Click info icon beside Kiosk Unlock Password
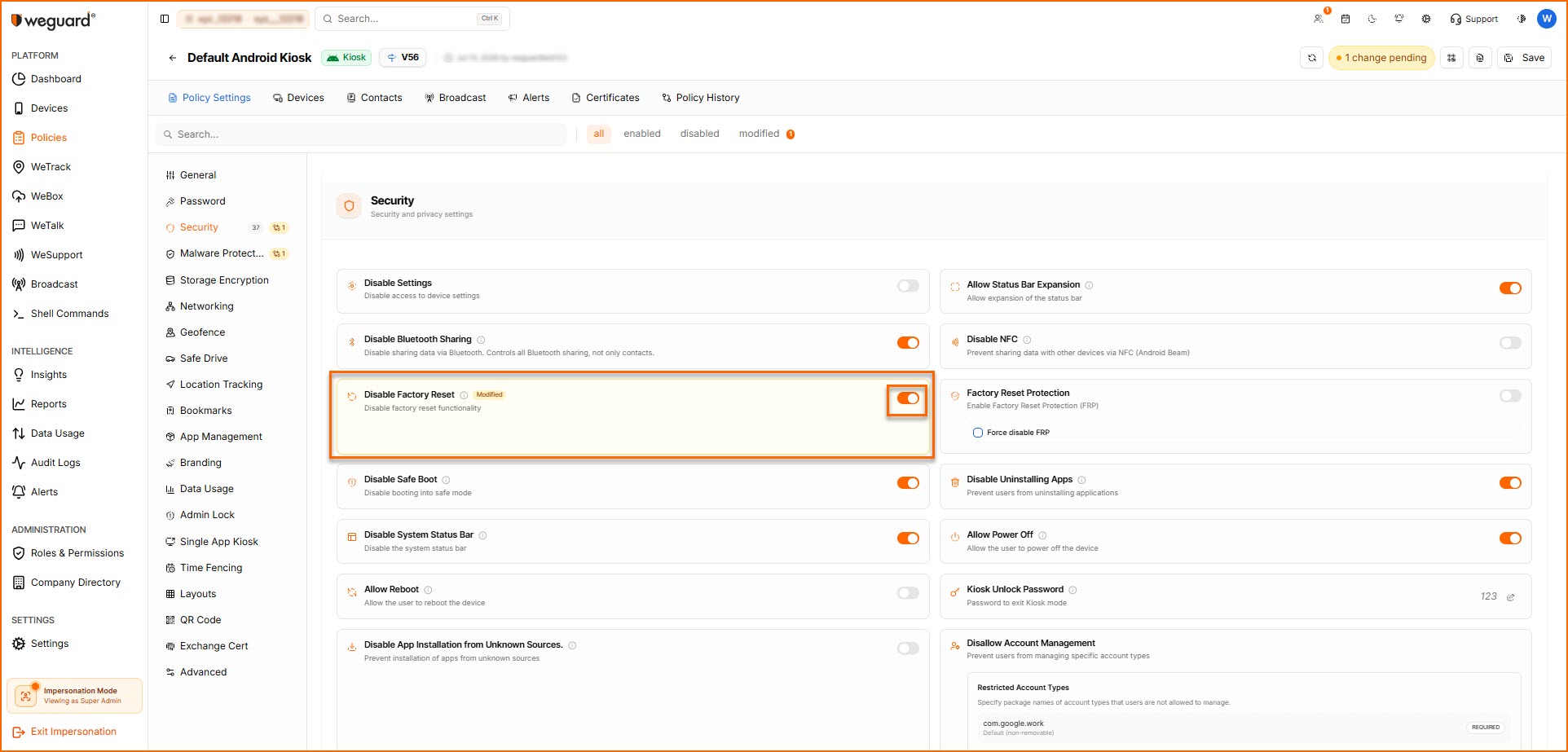Screen dimensions: 1568x752 (1072, 590)
